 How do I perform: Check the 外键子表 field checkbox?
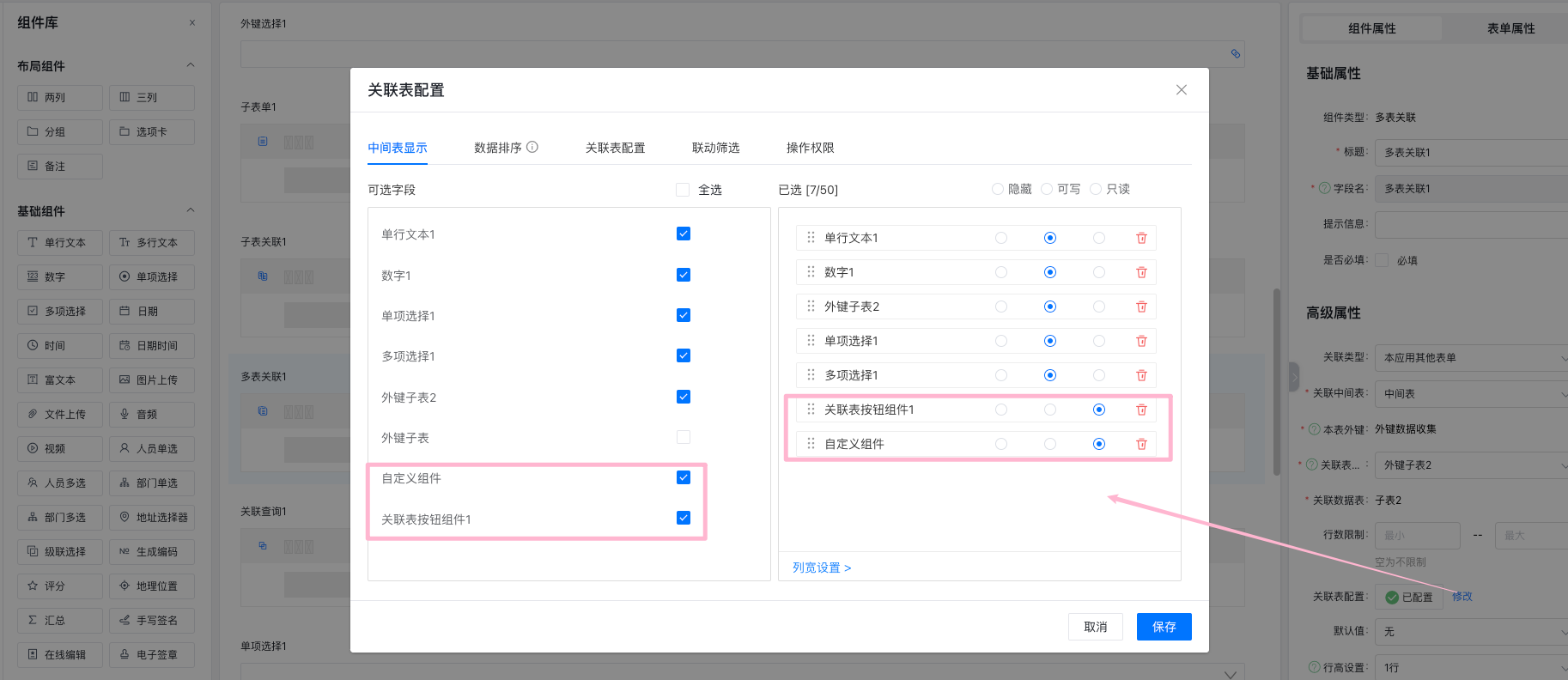684,437
